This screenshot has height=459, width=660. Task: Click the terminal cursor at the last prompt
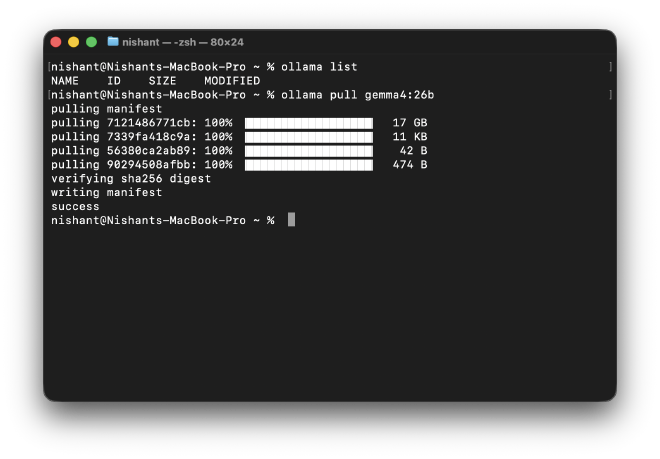coord(291,220)
